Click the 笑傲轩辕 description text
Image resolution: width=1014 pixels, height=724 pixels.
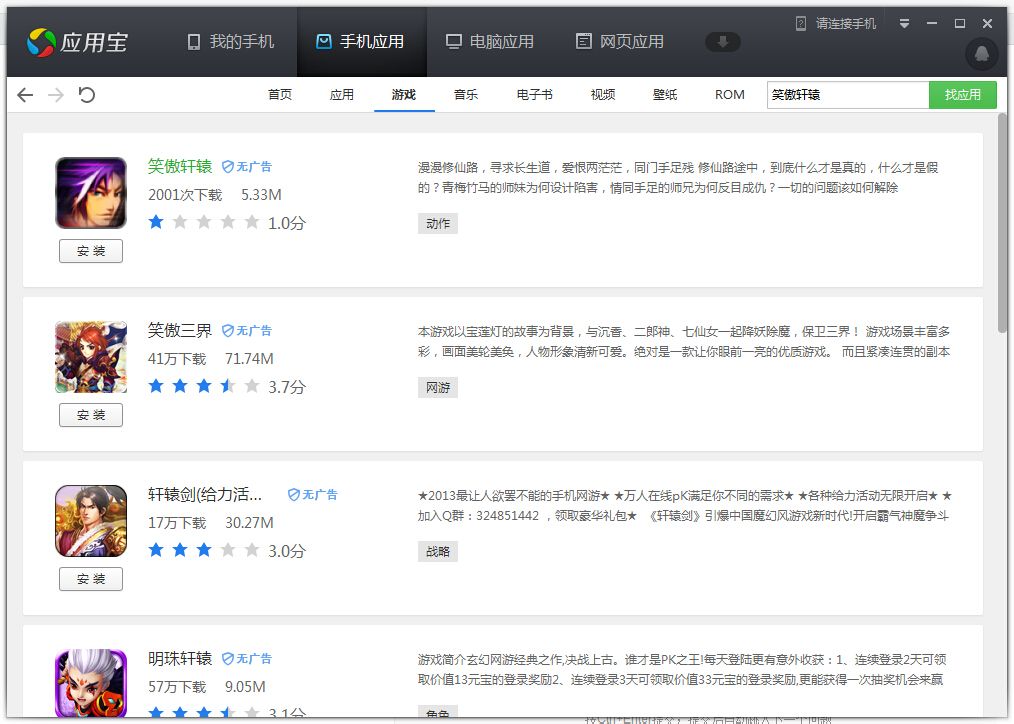coord(678,178)
